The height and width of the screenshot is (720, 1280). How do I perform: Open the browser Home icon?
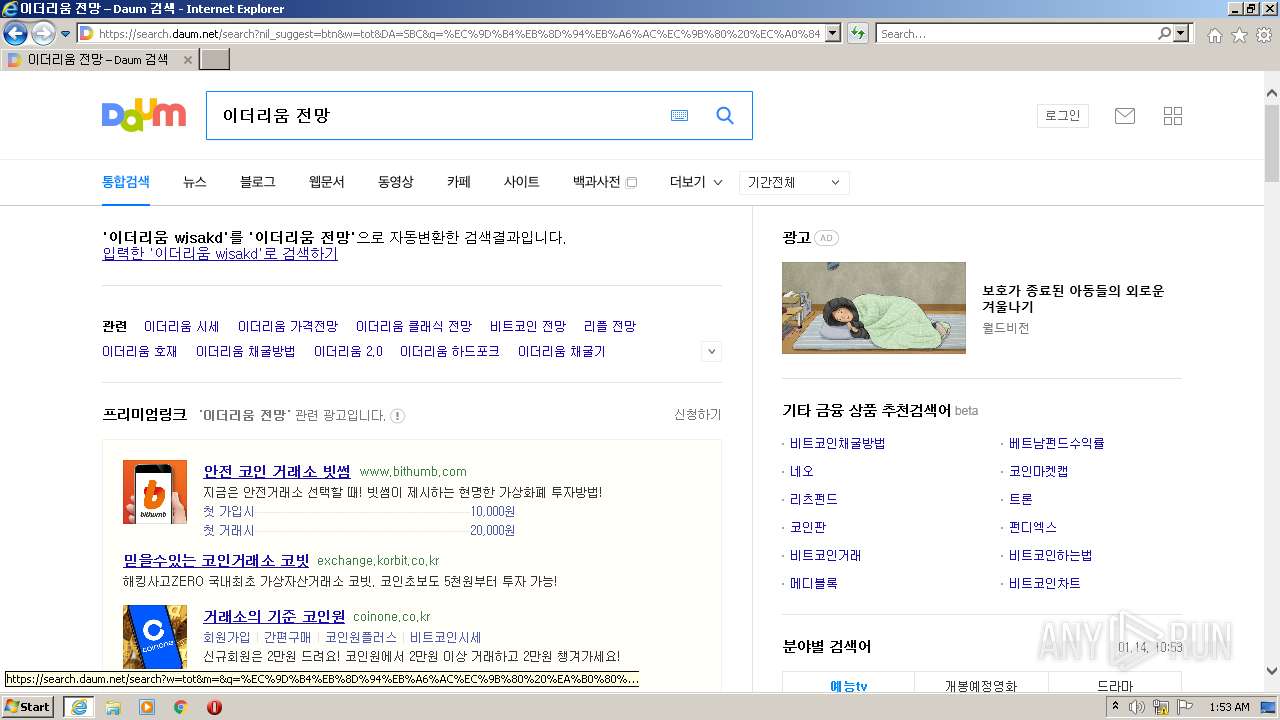click(1214, 35)
